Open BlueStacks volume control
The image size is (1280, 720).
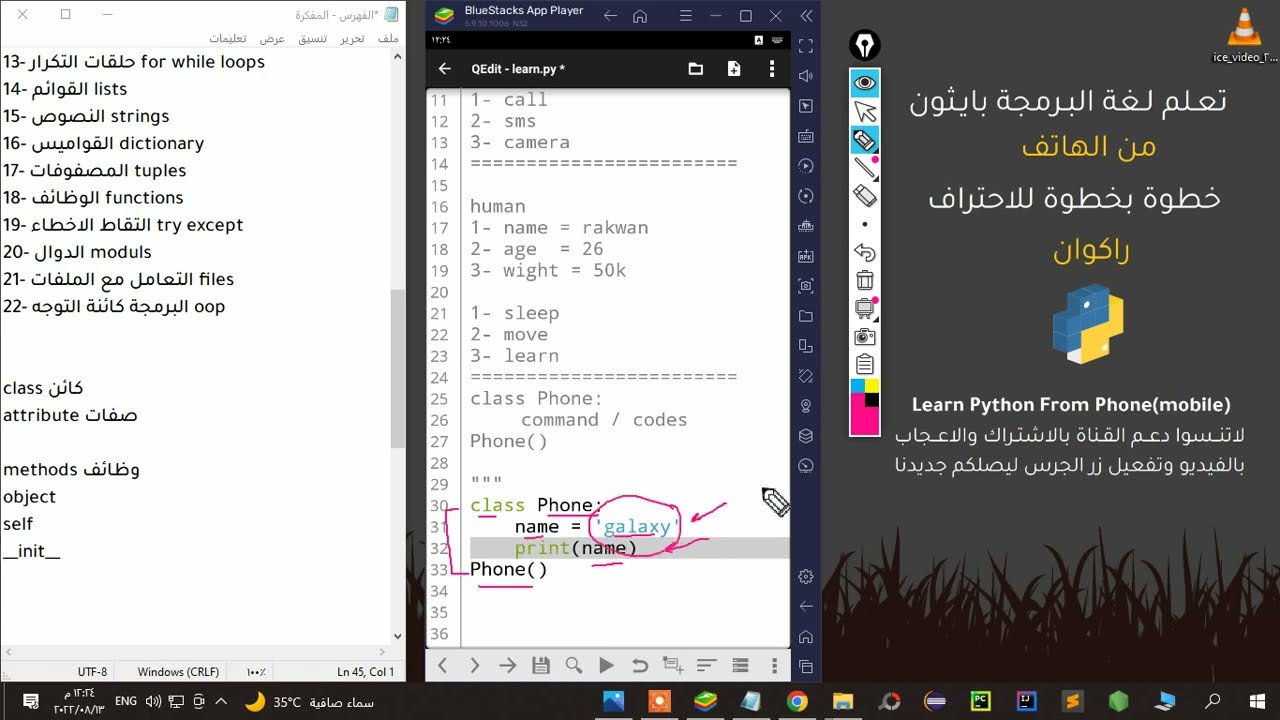(806, 76)
